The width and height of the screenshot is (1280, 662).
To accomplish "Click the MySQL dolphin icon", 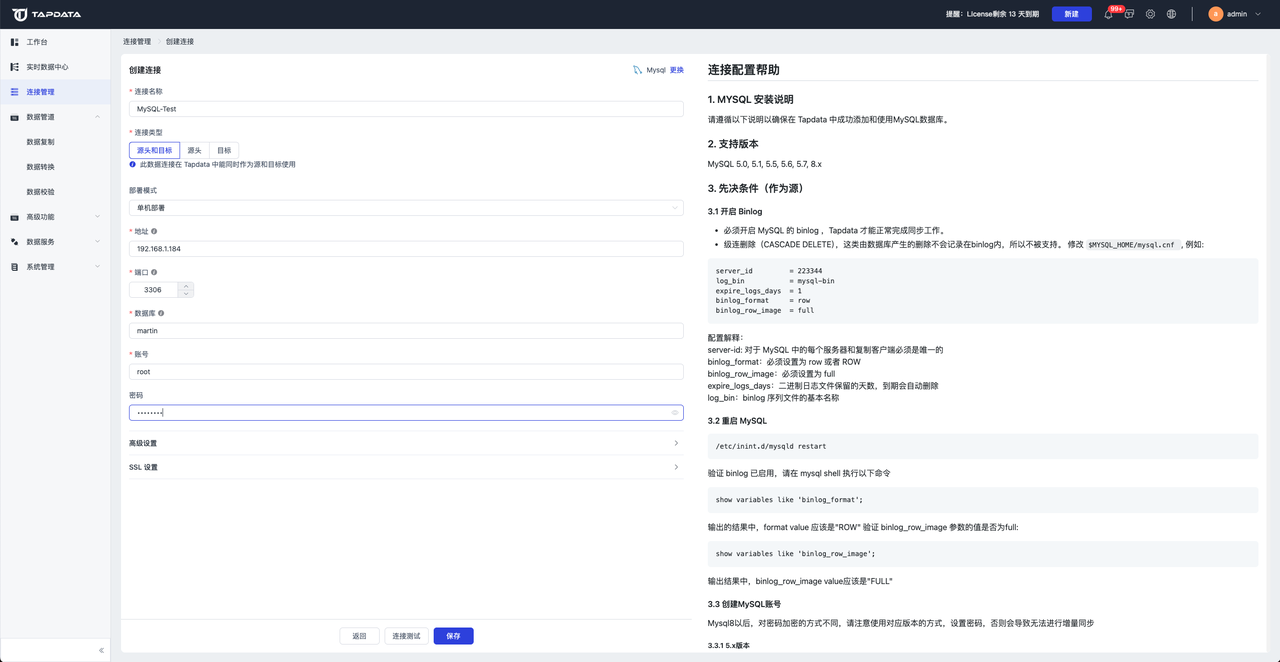I will point(638,70).
